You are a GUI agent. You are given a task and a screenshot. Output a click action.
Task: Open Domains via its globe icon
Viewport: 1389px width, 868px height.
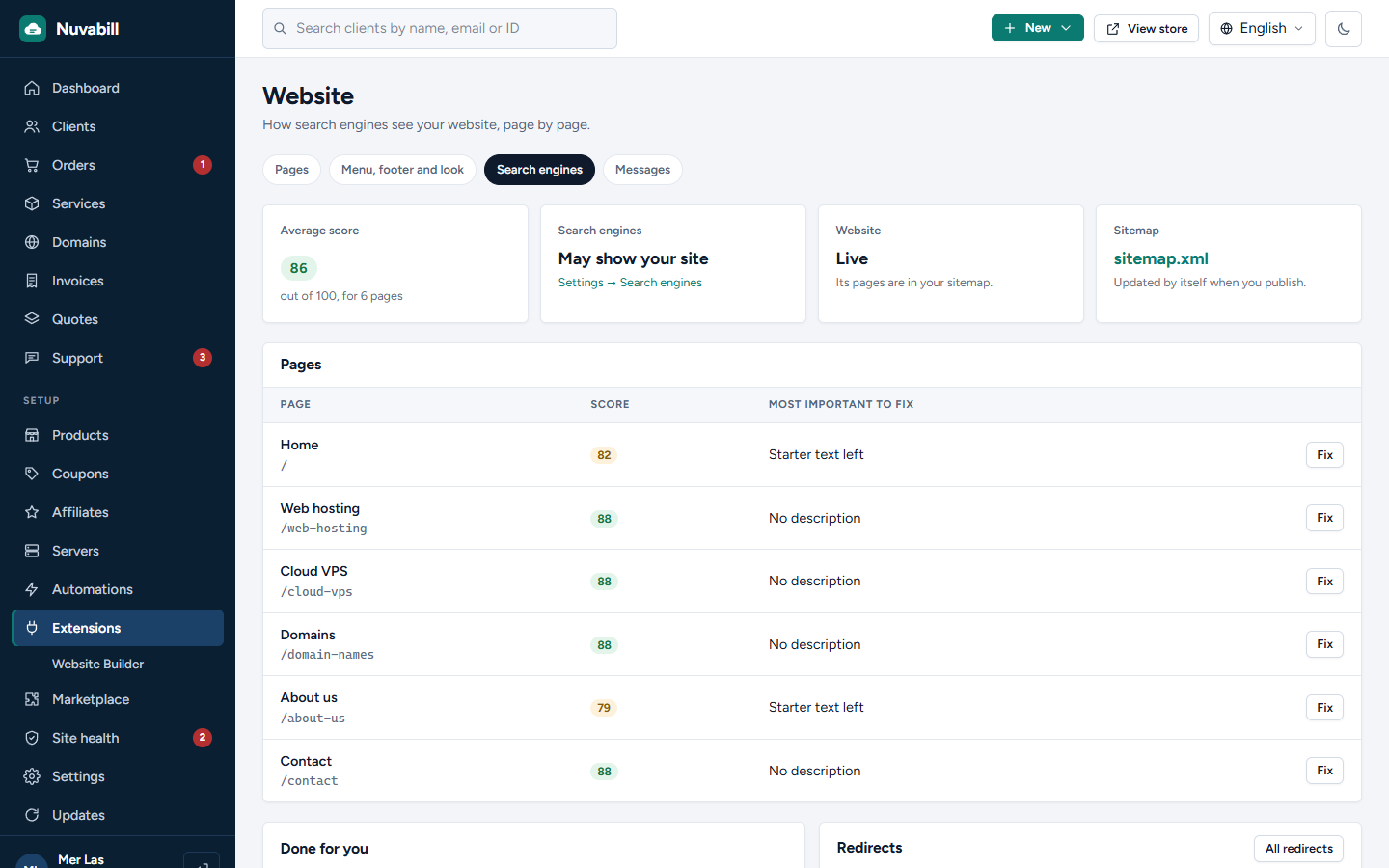[32, 242]
